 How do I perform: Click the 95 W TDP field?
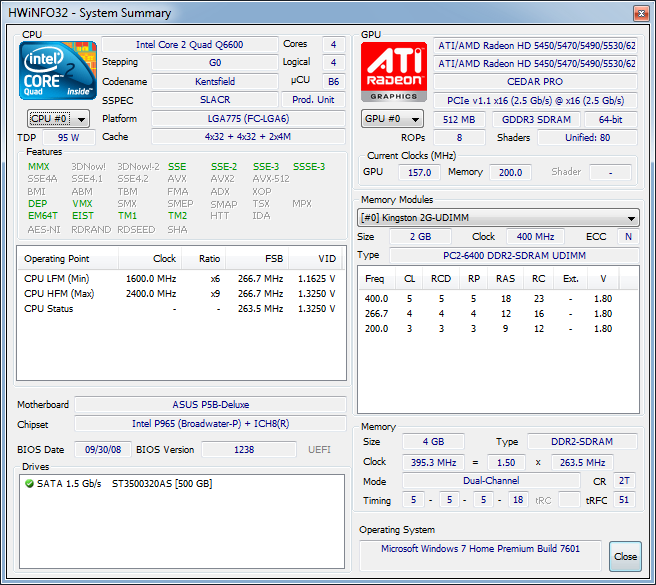(x=69, y=137)
